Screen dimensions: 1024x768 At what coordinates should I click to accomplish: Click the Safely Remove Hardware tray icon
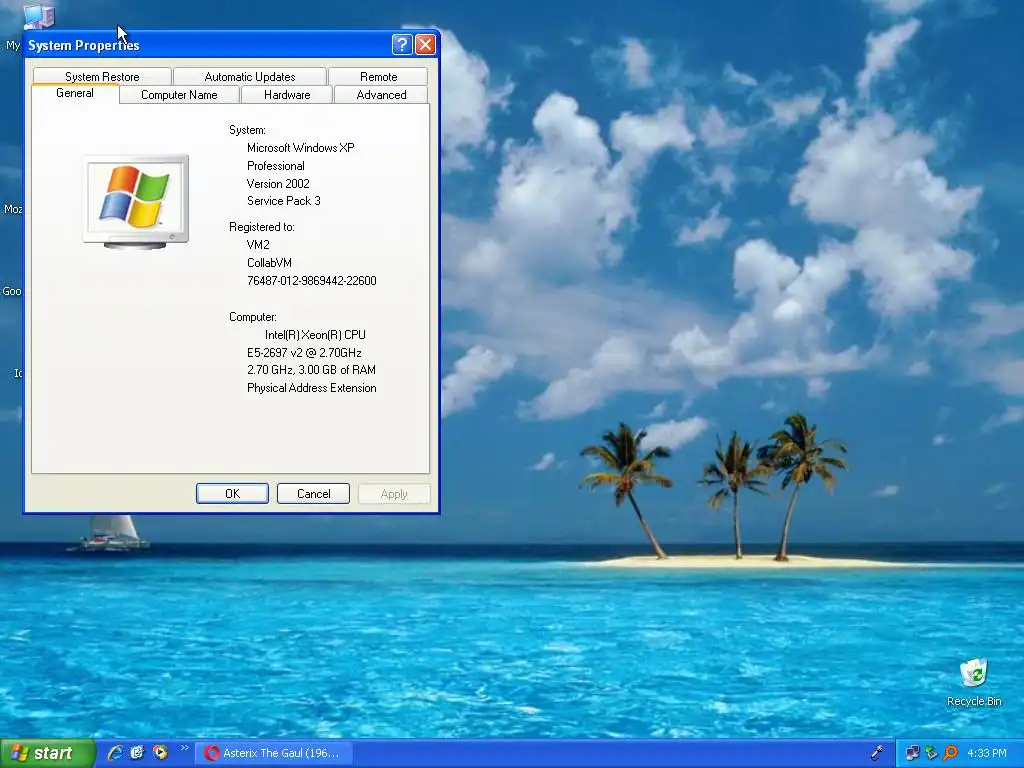(x=931, y=753)
